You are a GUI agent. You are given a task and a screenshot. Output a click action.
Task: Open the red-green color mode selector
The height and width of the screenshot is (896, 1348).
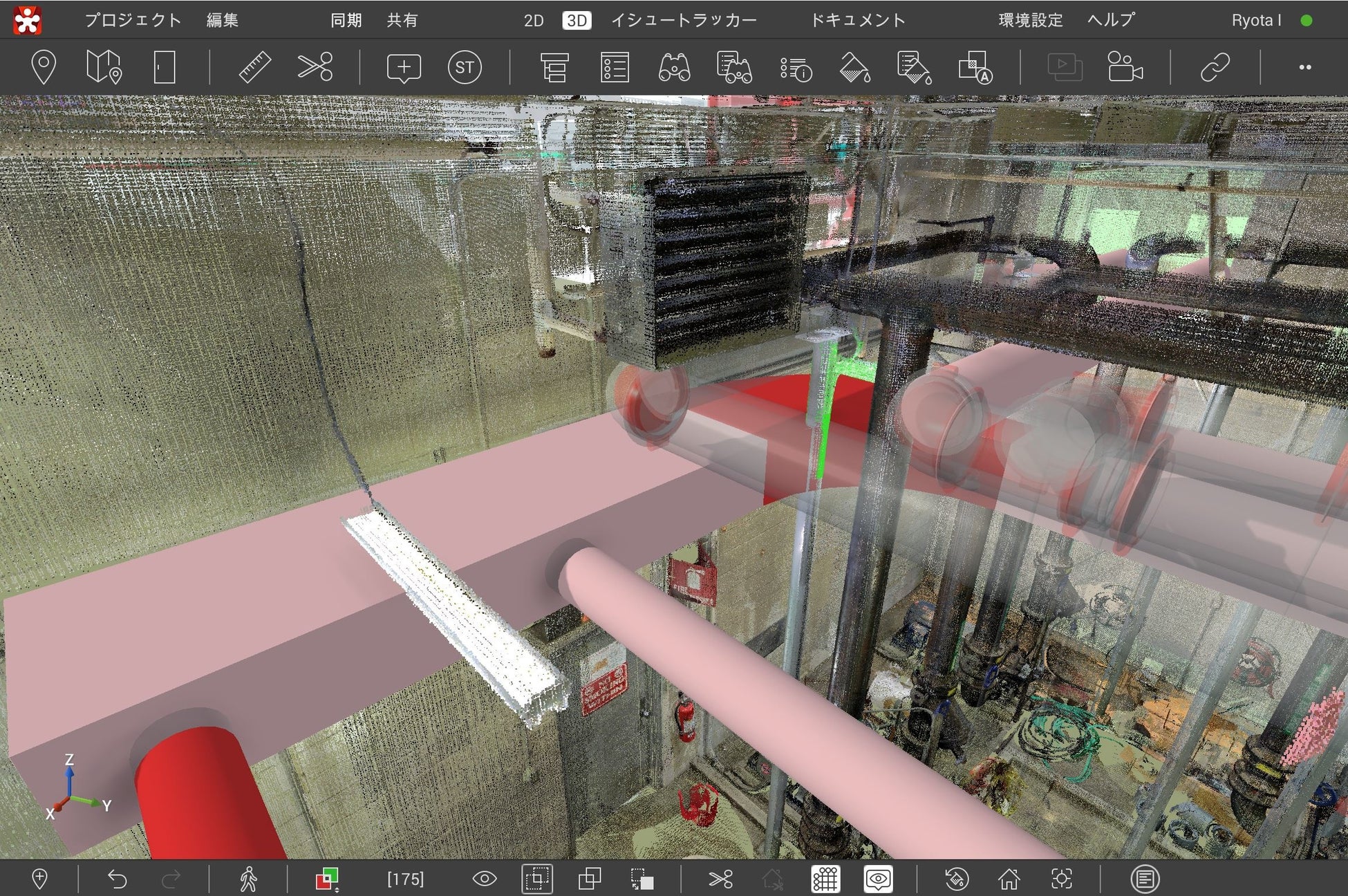(x=327, y=879)
